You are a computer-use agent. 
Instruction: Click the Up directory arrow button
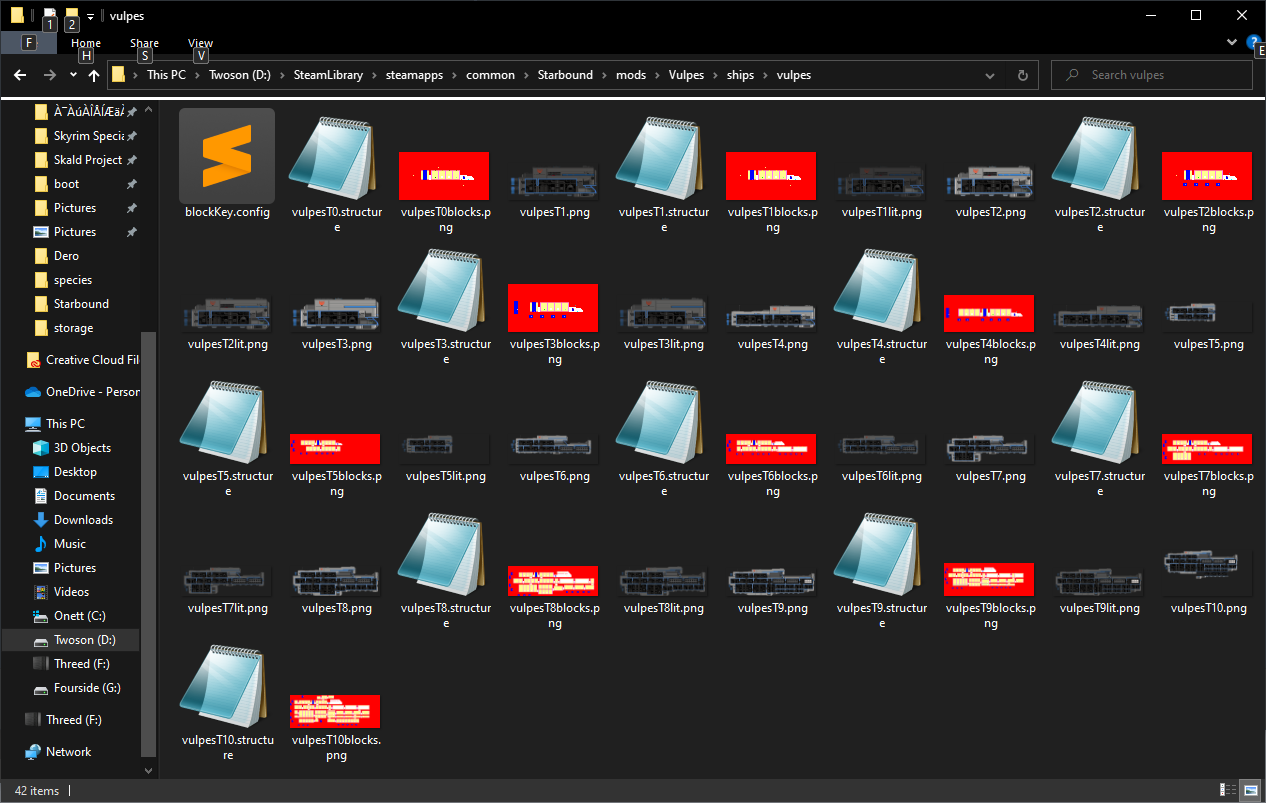coord(94,75)
